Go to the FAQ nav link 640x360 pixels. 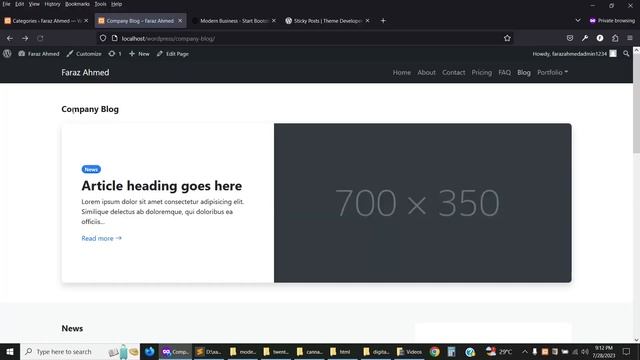pyautogui.click(x=504, y=72)
